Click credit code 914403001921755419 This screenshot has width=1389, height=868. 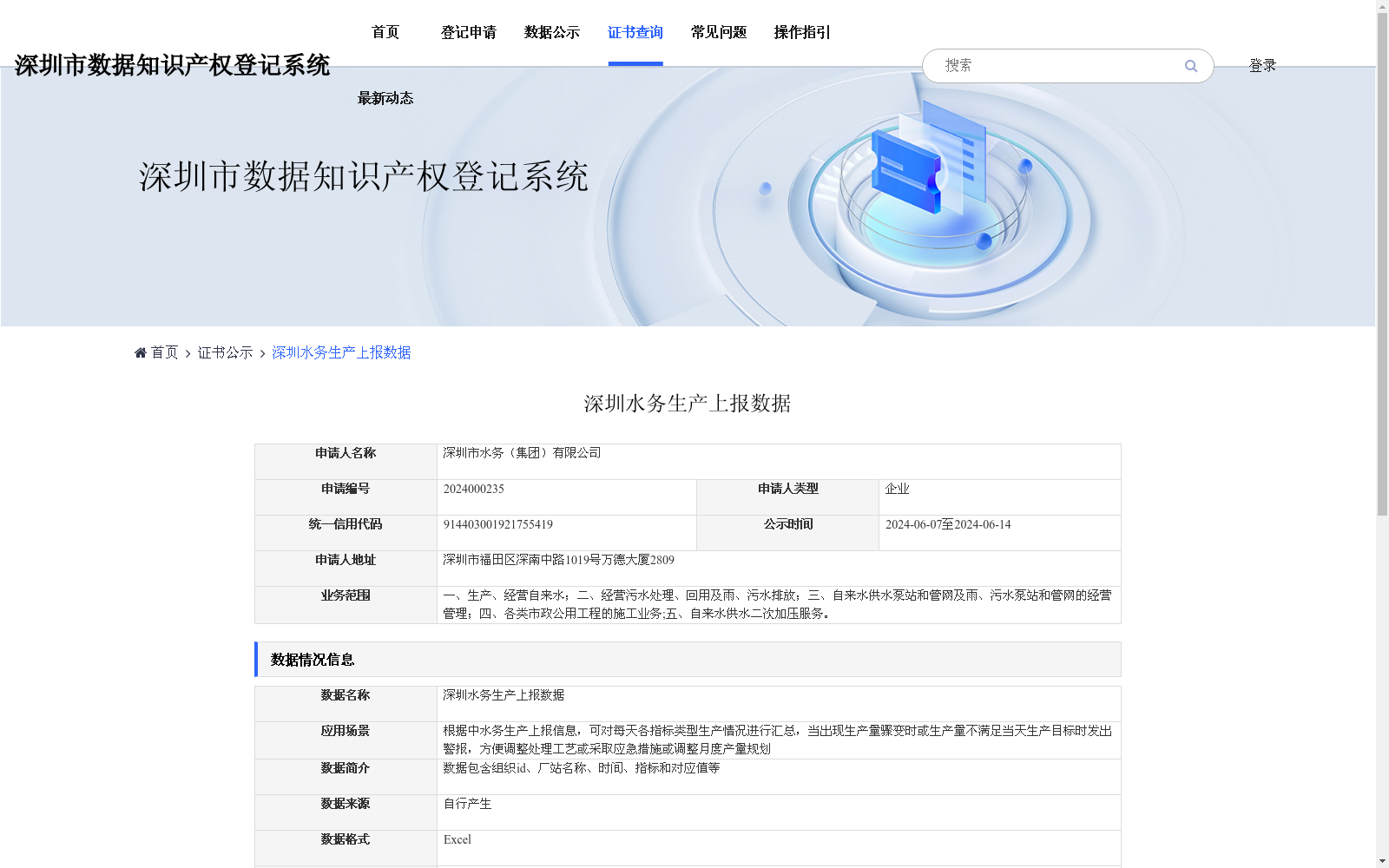[498, 524]
